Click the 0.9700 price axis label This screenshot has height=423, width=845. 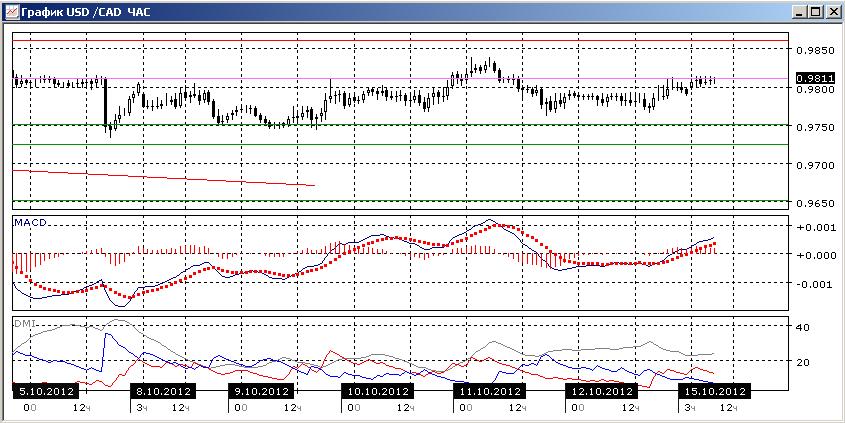(x=813, y=165)
